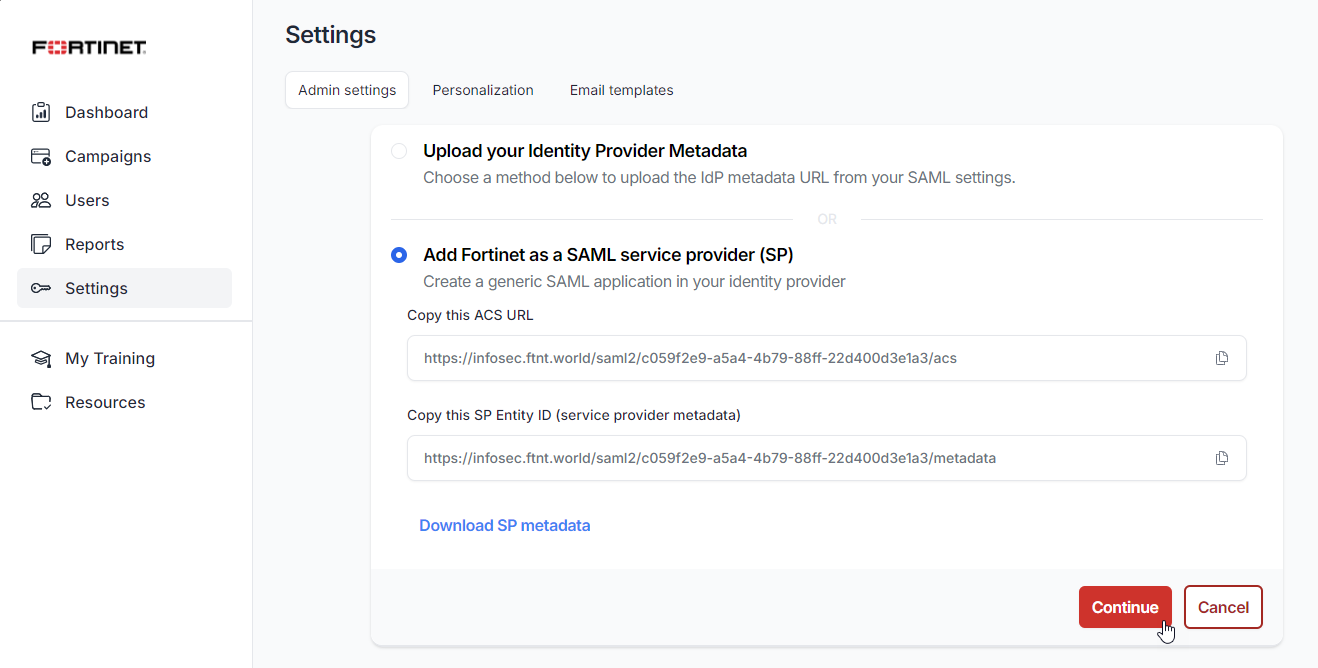Click the Users sidebar icon

[41, 200]
